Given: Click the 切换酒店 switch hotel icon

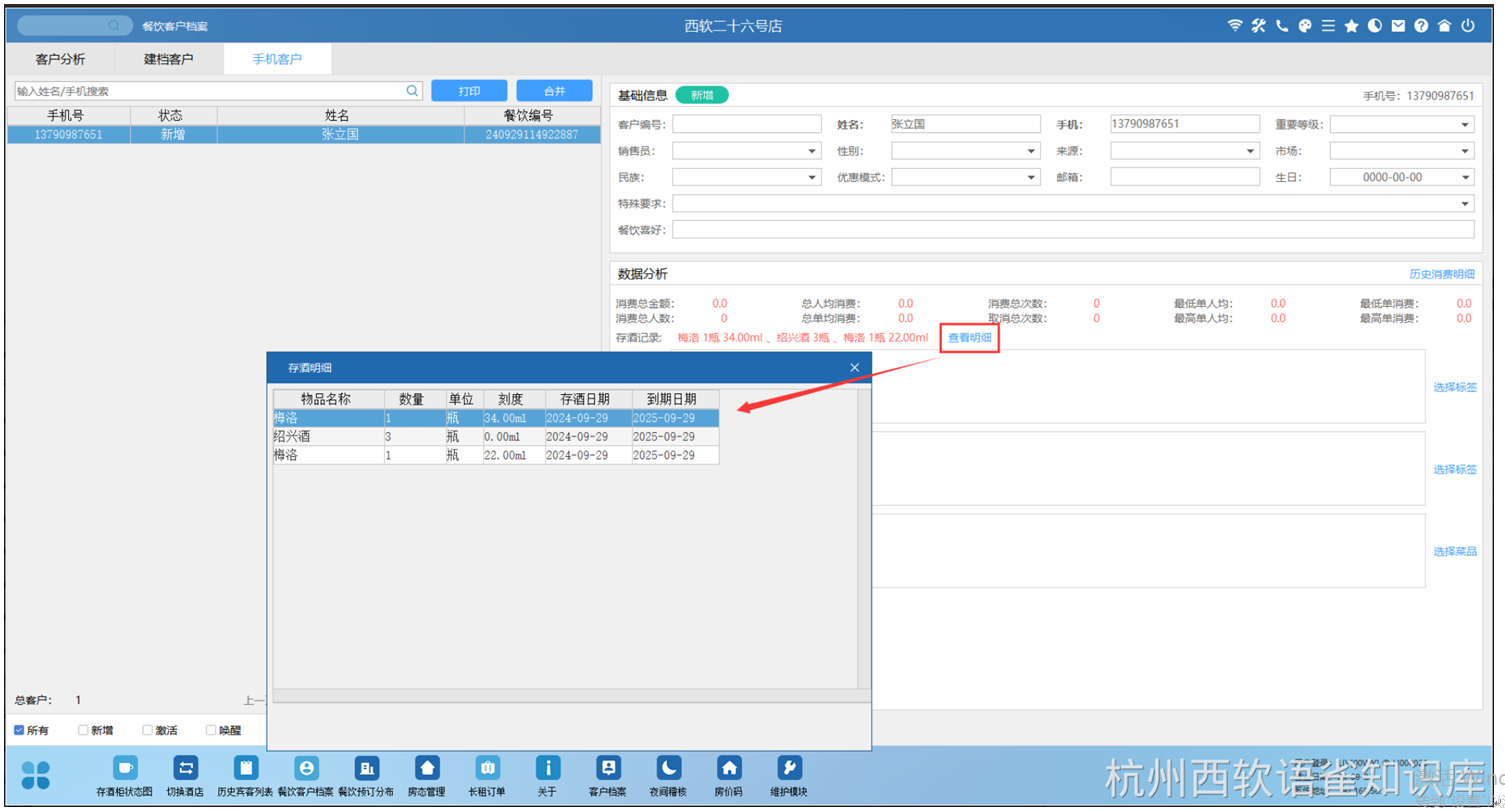Looking at the screenshot, I should pos(186,767).
